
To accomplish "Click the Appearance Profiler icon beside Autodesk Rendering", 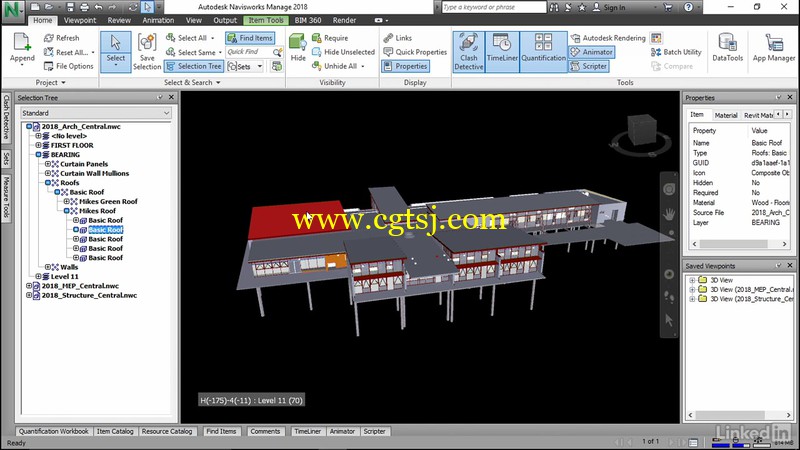I will point(657,38).
